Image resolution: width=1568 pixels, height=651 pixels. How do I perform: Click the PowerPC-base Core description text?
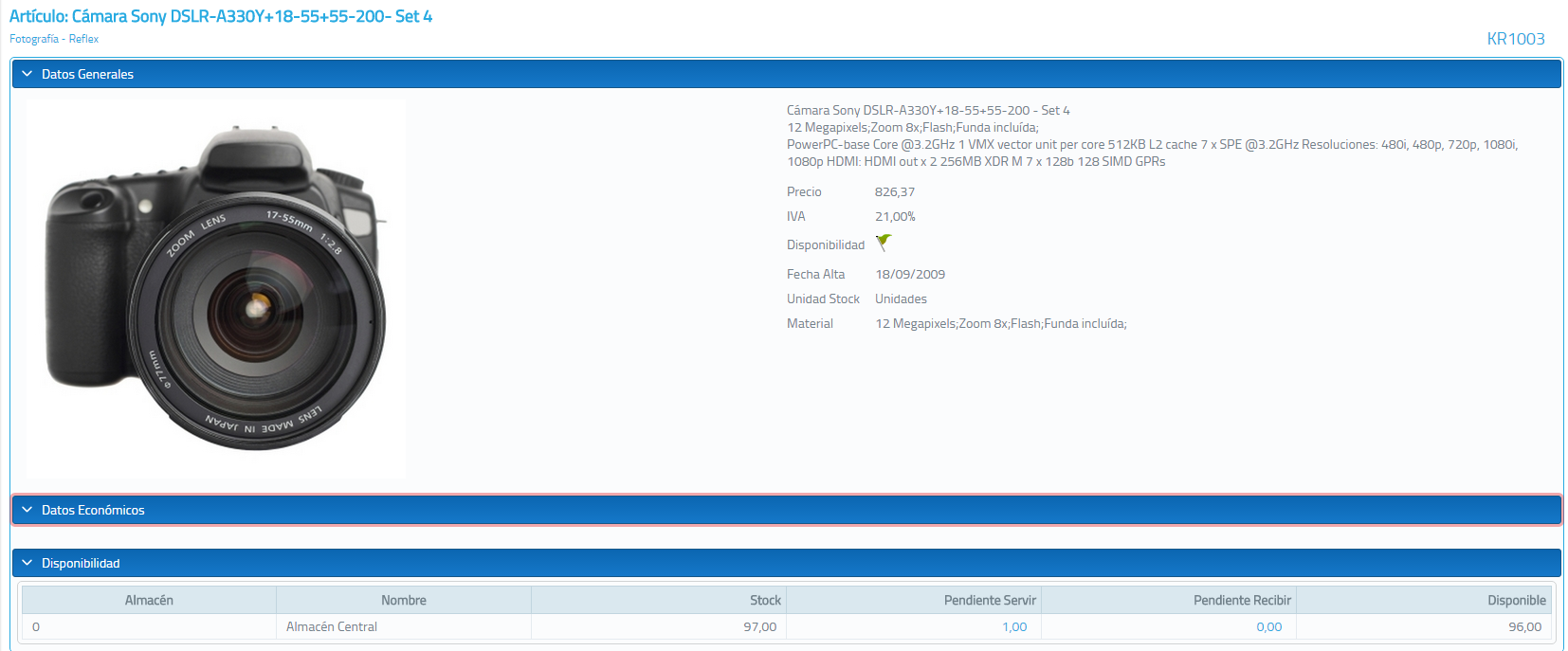pyautogui.click(x=1152, y=153)
